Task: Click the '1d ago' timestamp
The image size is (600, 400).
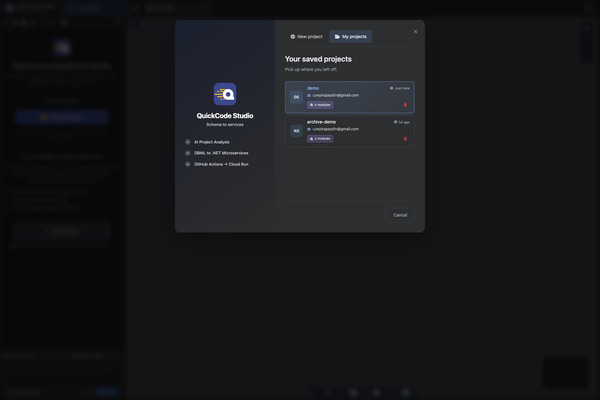Action: (401, 122)
